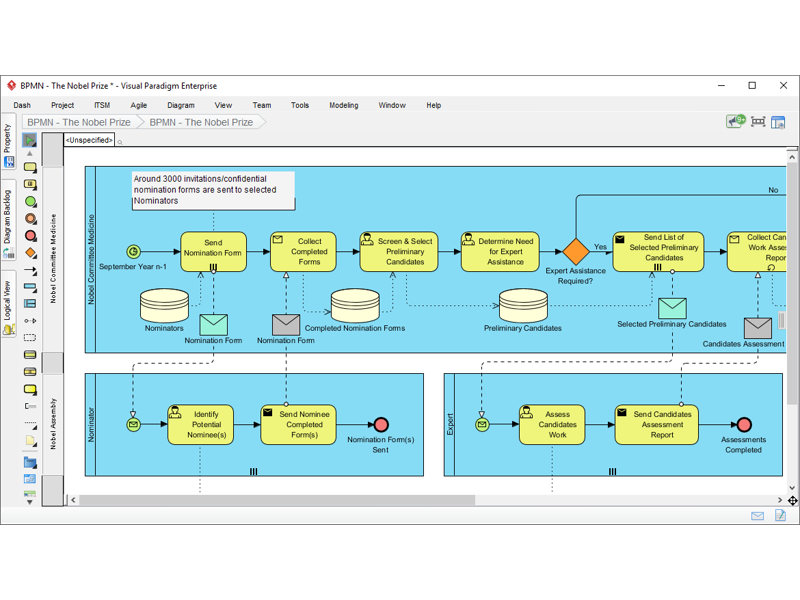Open the Window menu
800x600 pixels.
392,105
